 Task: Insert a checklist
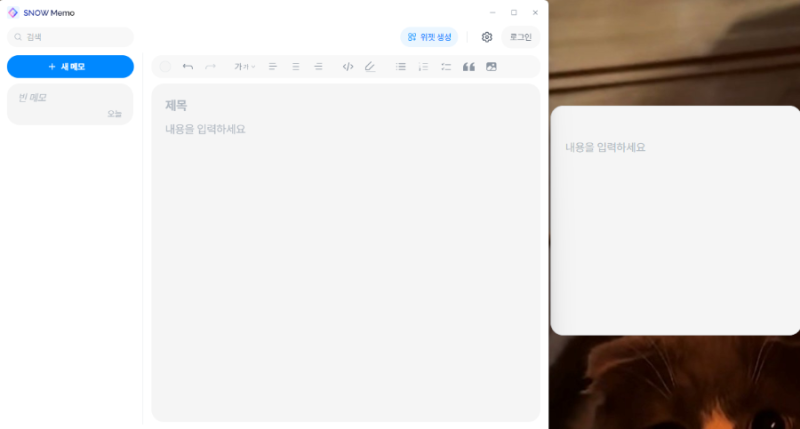click(x=446, y=67)
